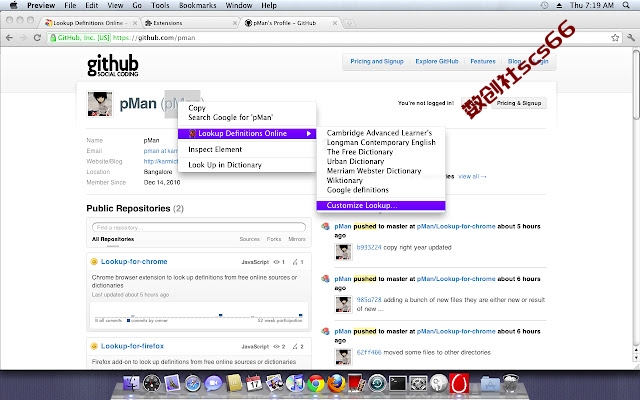
Task: Open the Explore GitHub header link
Action: point(437,61)
